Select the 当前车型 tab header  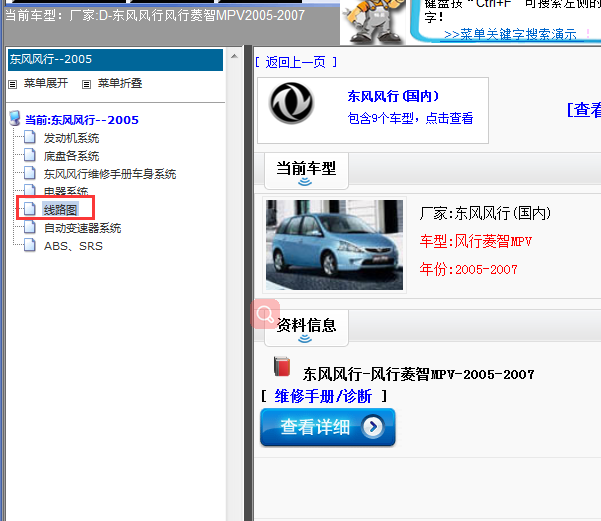[x=306, y=171]
